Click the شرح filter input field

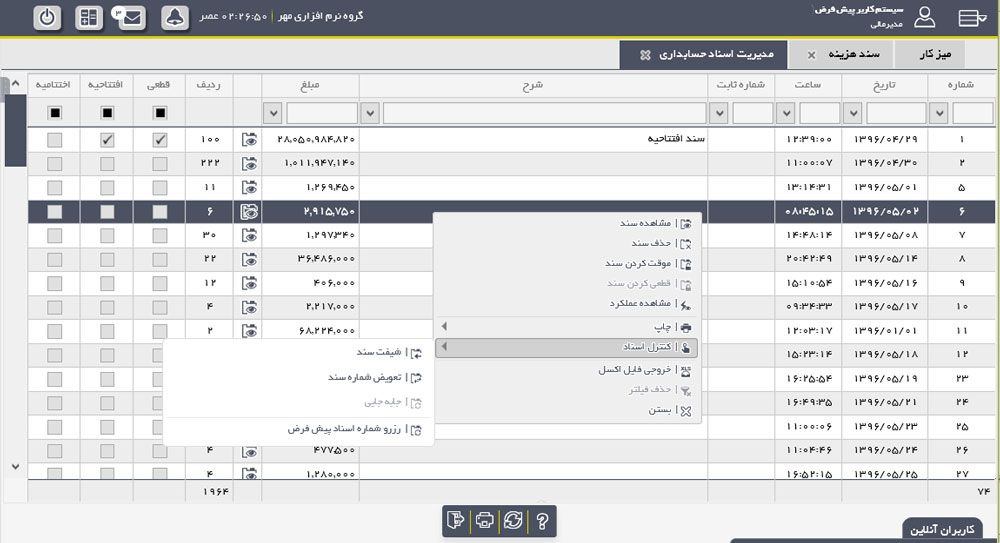coord(545,112)
